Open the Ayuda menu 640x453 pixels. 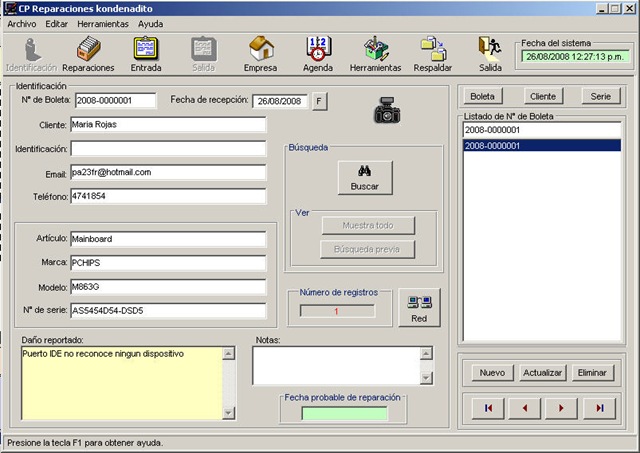151,24
